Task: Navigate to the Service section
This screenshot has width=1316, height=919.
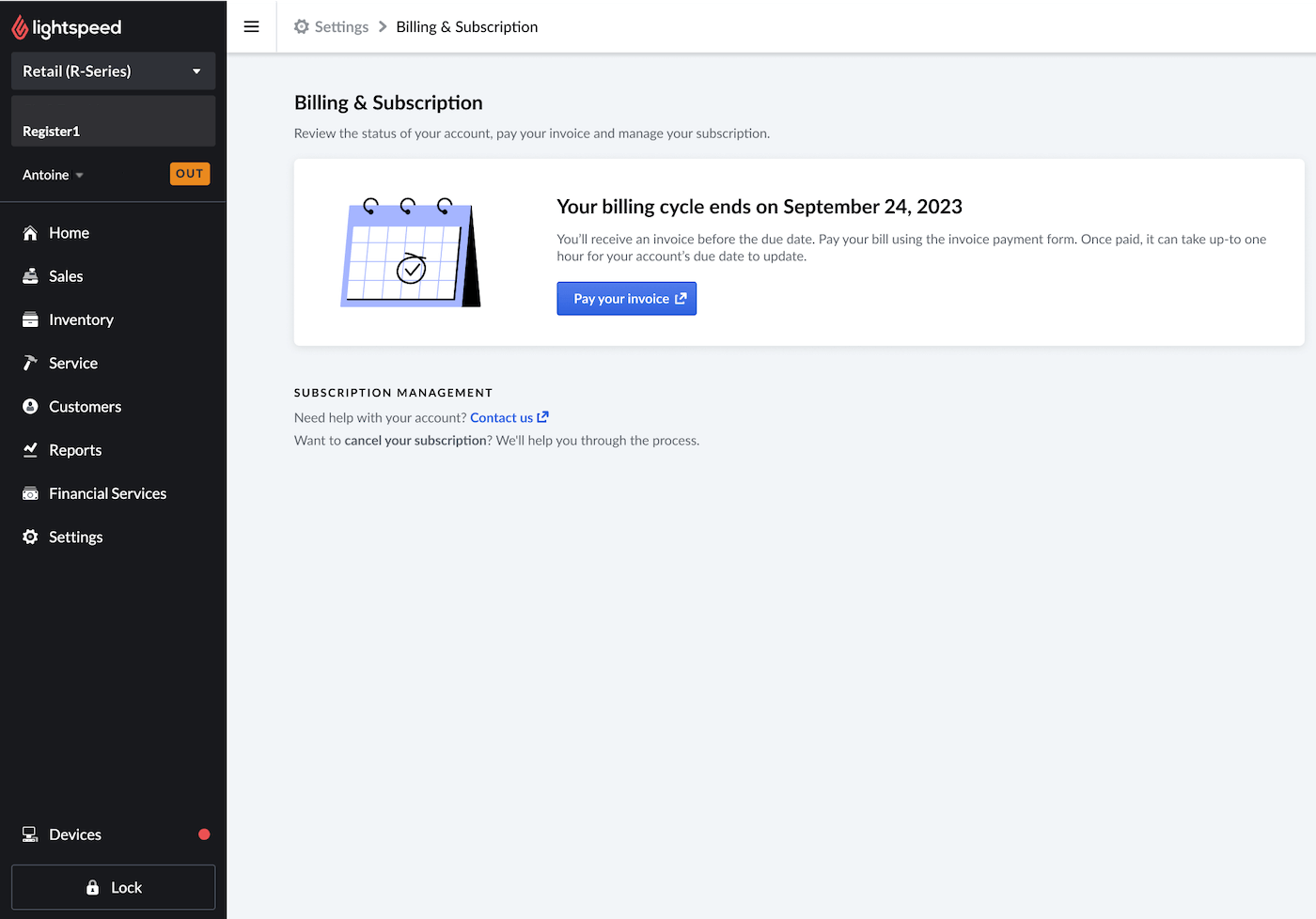Action: click(x=73, y=363)
